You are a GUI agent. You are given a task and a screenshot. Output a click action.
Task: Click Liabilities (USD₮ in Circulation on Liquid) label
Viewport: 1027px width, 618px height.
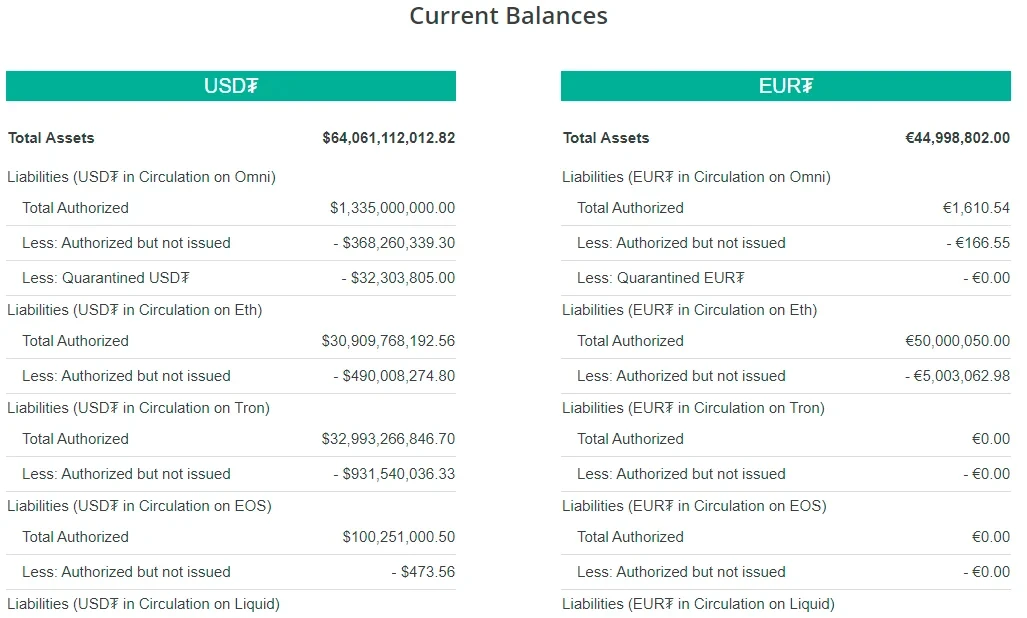[143, 604]
